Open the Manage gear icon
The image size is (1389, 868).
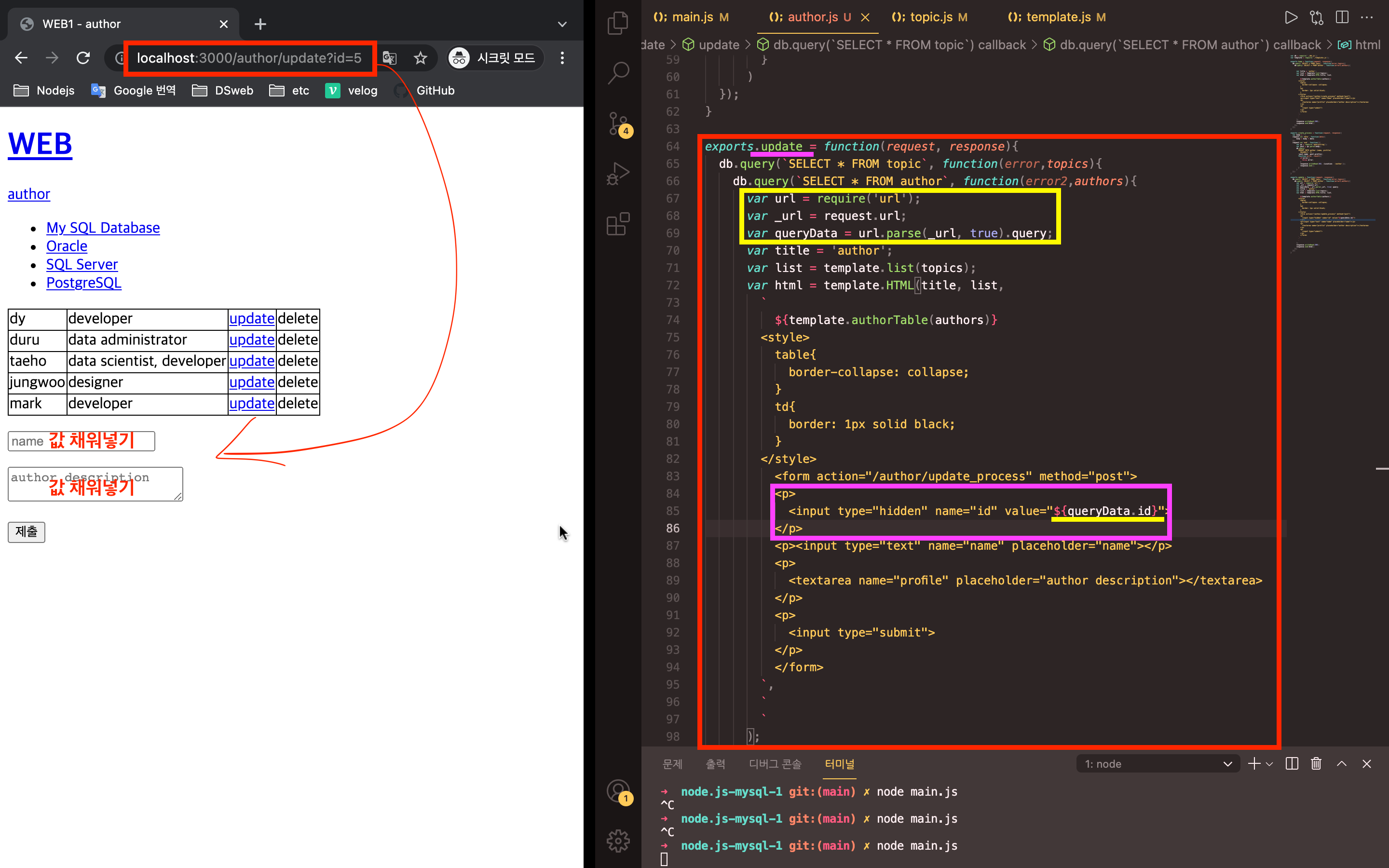618,841
